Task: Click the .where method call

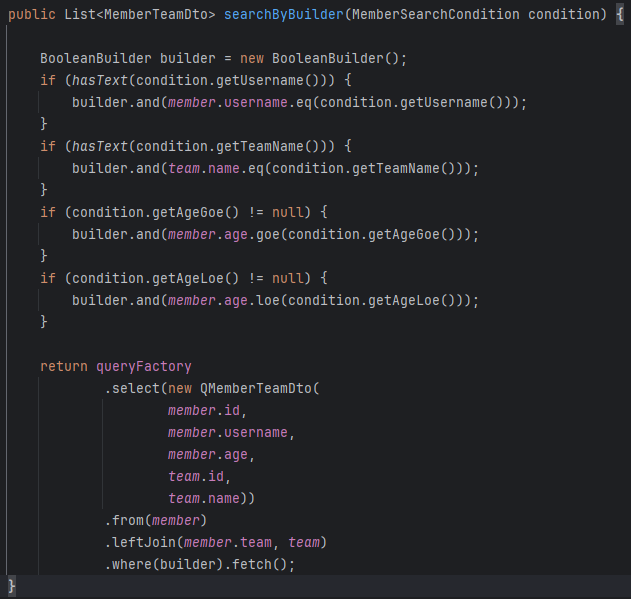Action: pos(128,564)
